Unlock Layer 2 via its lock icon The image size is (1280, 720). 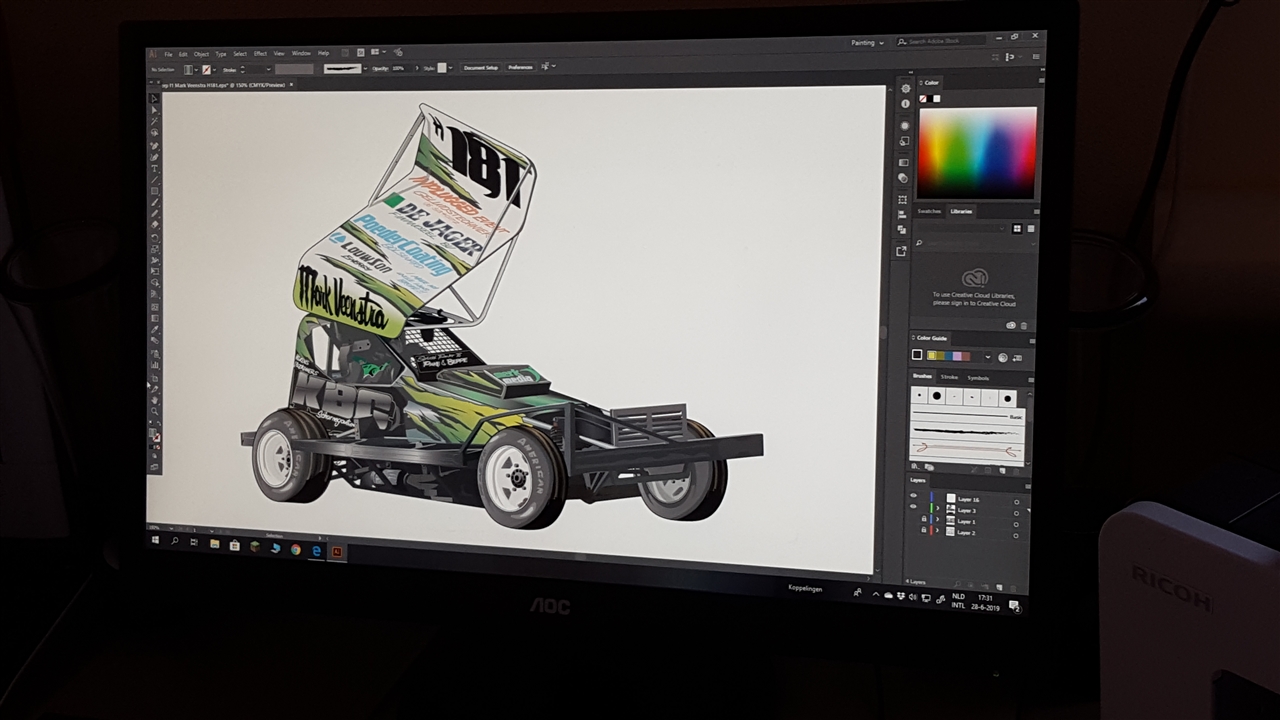(x=924, y=530)
